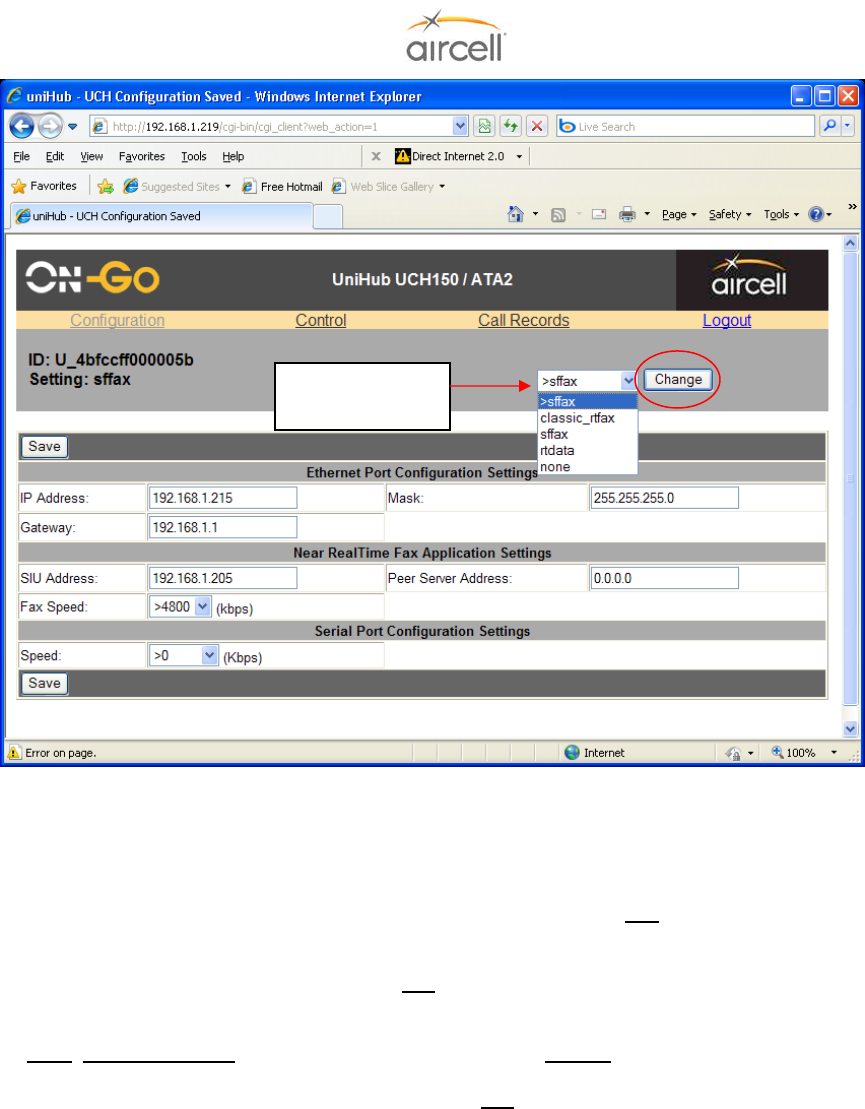The width and height of the screenshot is (865, 1109).
Task: Open the File menu
Action: pos(21,156)
